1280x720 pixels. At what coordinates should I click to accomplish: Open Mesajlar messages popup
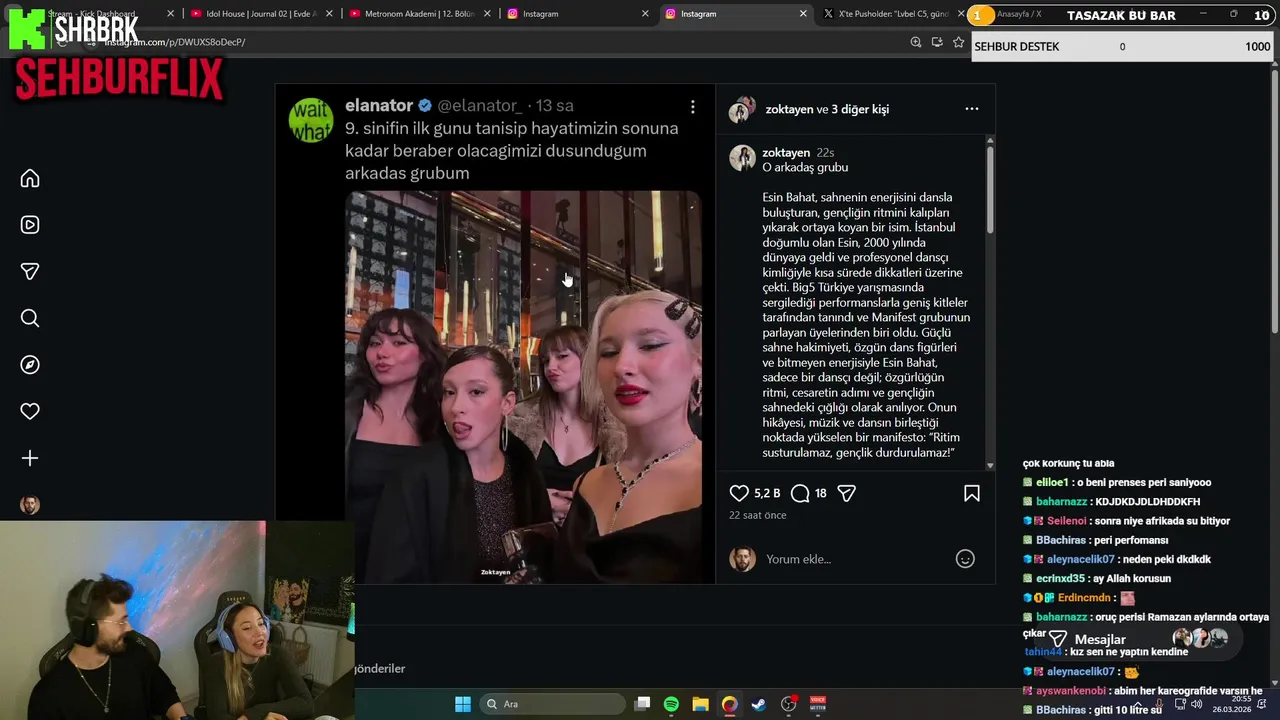pyautogui.click(x=1141, y=639)
